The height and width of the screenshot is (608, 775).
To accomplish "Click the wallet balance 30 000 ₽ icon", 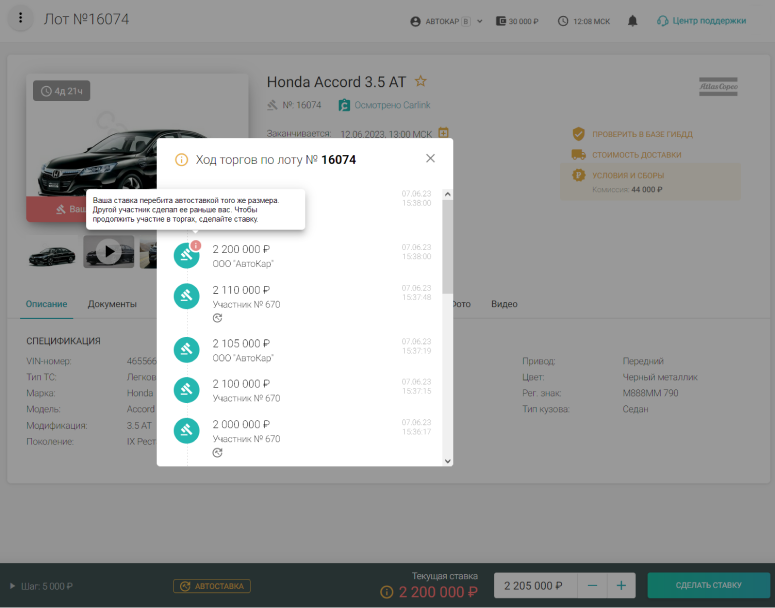I will (501, 21).
